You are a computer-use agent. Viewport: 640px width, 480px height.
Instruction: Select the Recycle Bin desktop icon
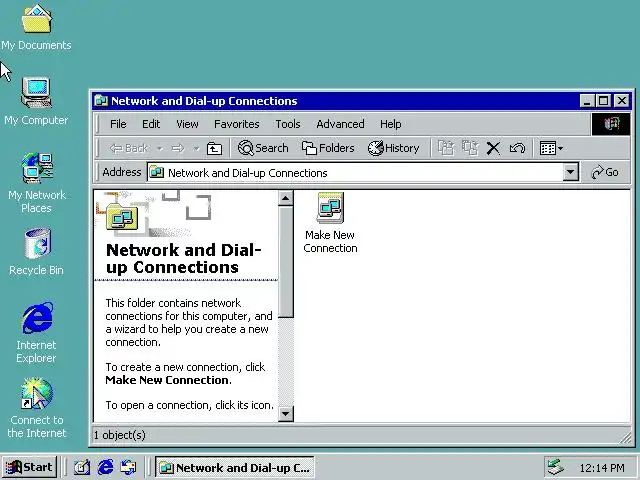point(36,252)
